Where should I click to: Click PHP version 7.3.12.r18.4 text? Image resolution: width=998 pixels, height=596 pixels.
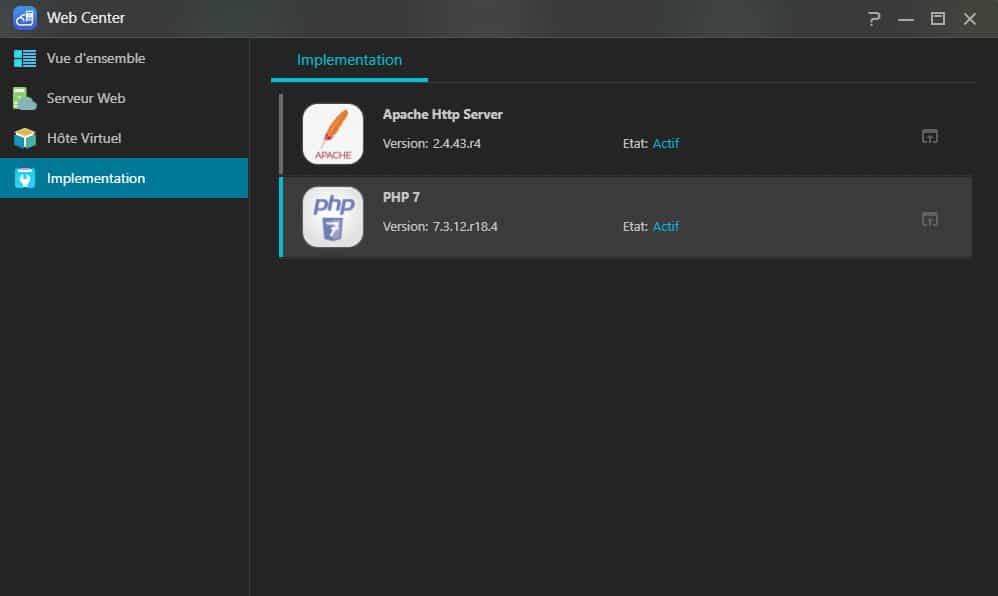[440, 226]
